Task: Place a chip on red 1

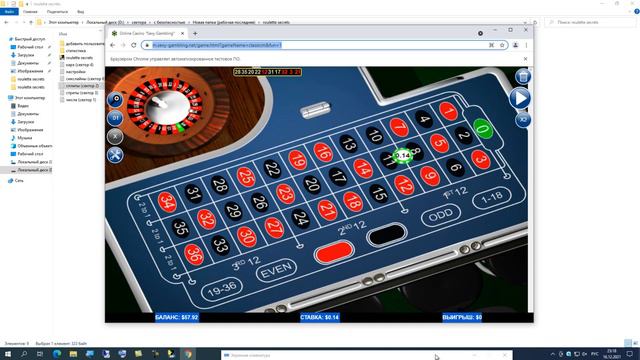Action: click(448, 111)
